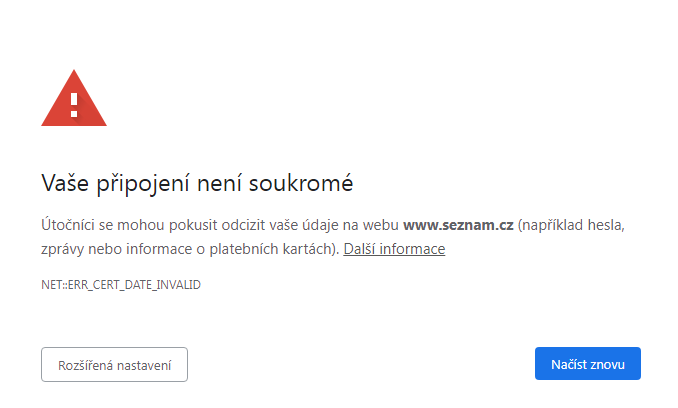Screen dimensions: 678x408
Task: Click the word Vaše in the heading
Action: point(64,183)
